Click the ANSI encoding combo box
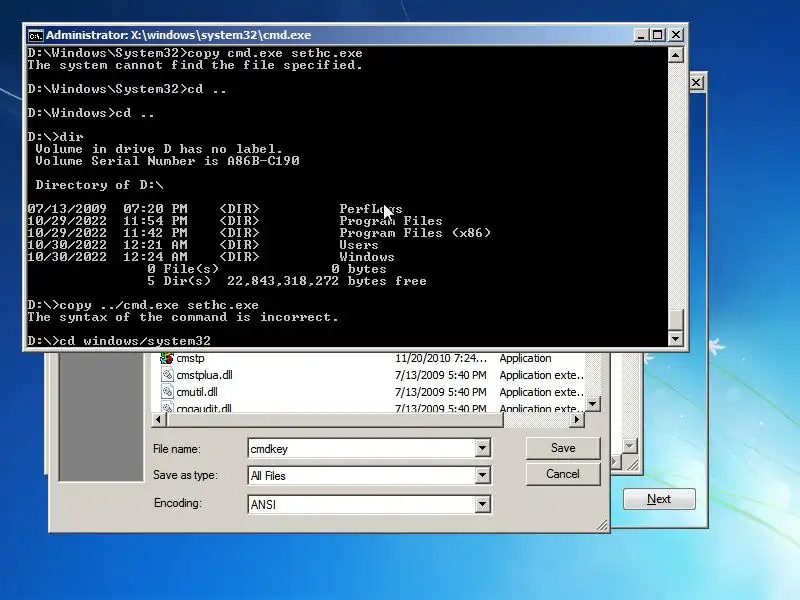Screen dimensions: 800x600 369,505
